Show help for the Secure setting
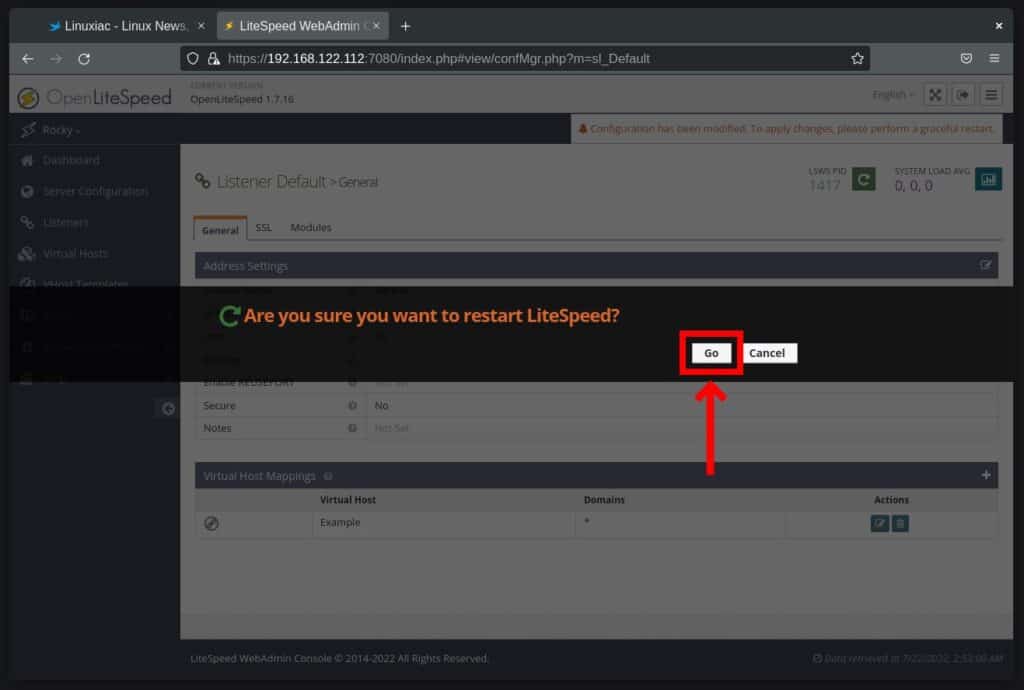 coord(352,405)
